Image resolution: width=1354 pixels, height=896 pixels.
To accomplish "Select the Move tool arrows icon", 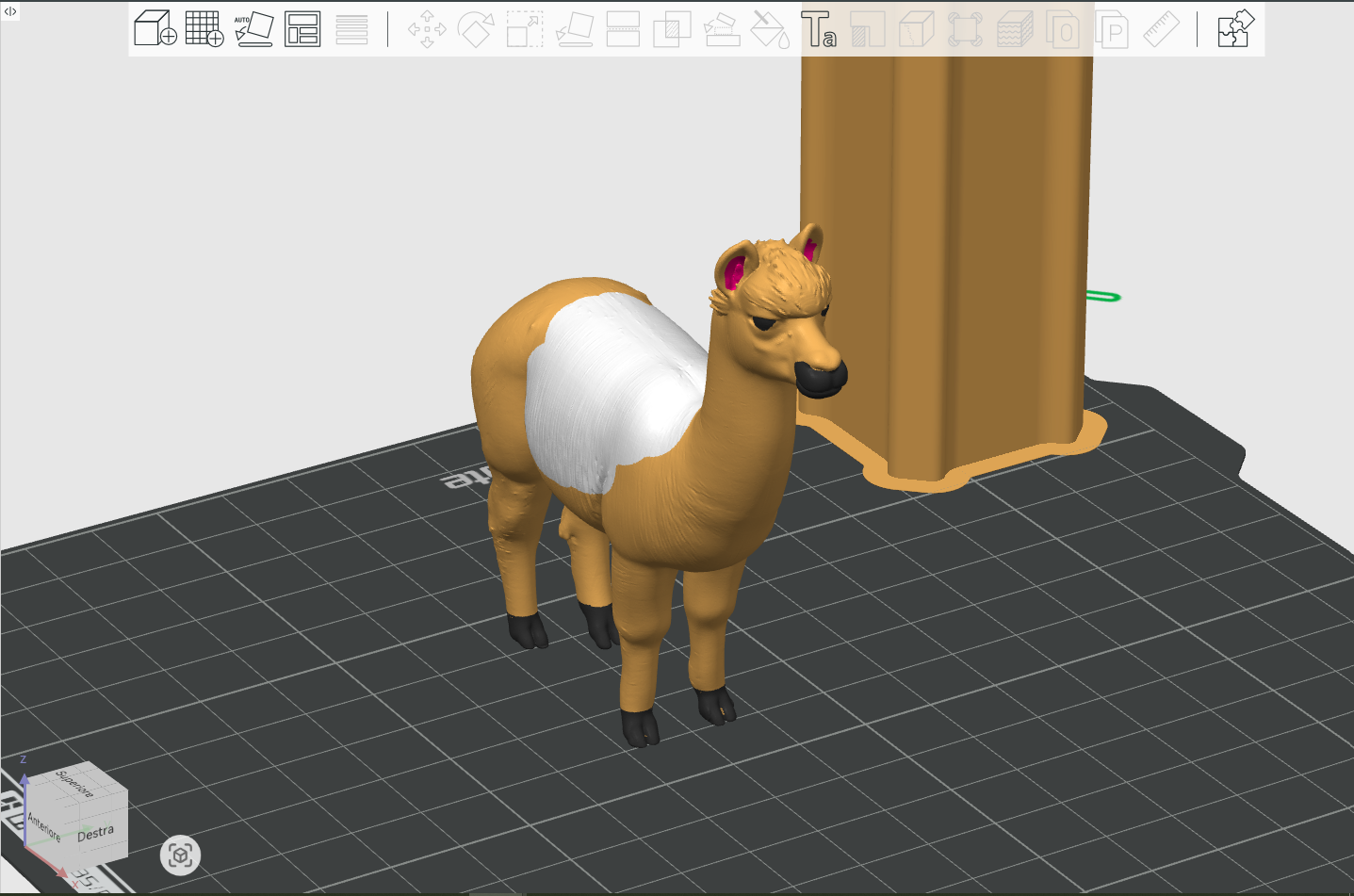I will point(427,28).
